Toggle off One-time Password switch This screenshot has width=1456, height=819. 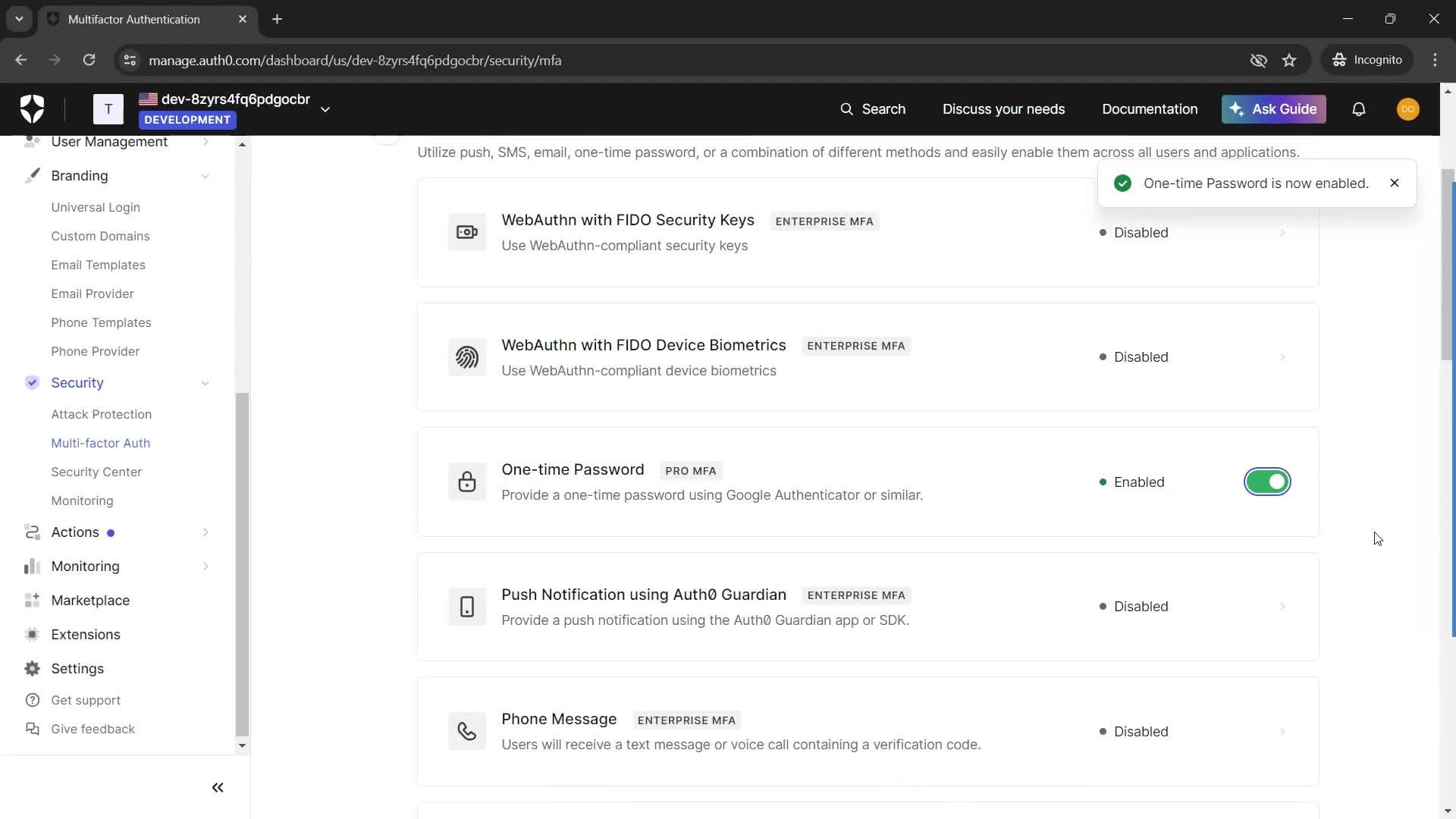1267,482
